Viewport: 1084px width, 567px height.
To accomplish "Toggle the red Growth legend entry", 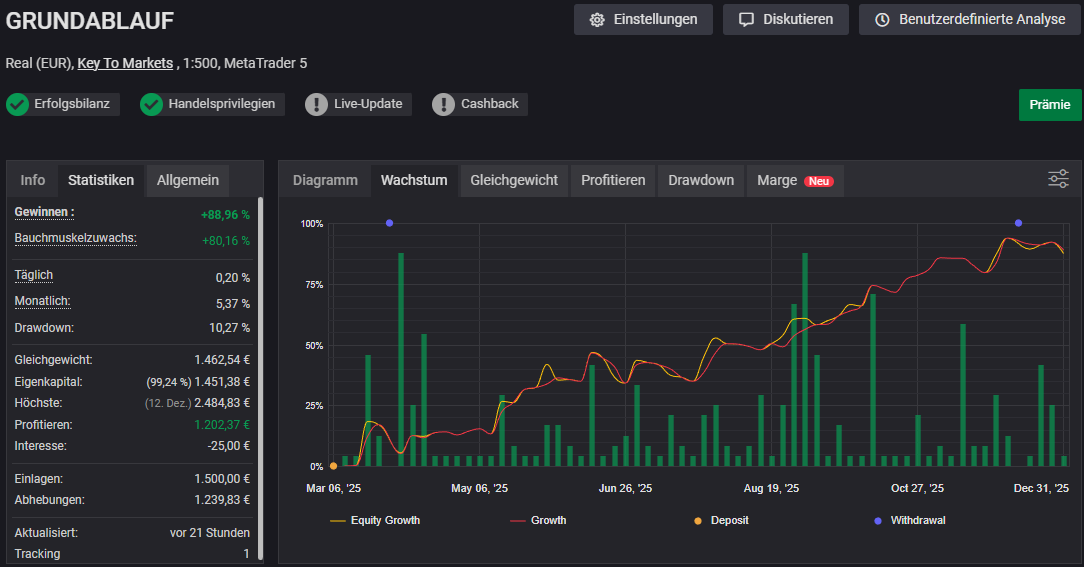I will click(538, 520).
